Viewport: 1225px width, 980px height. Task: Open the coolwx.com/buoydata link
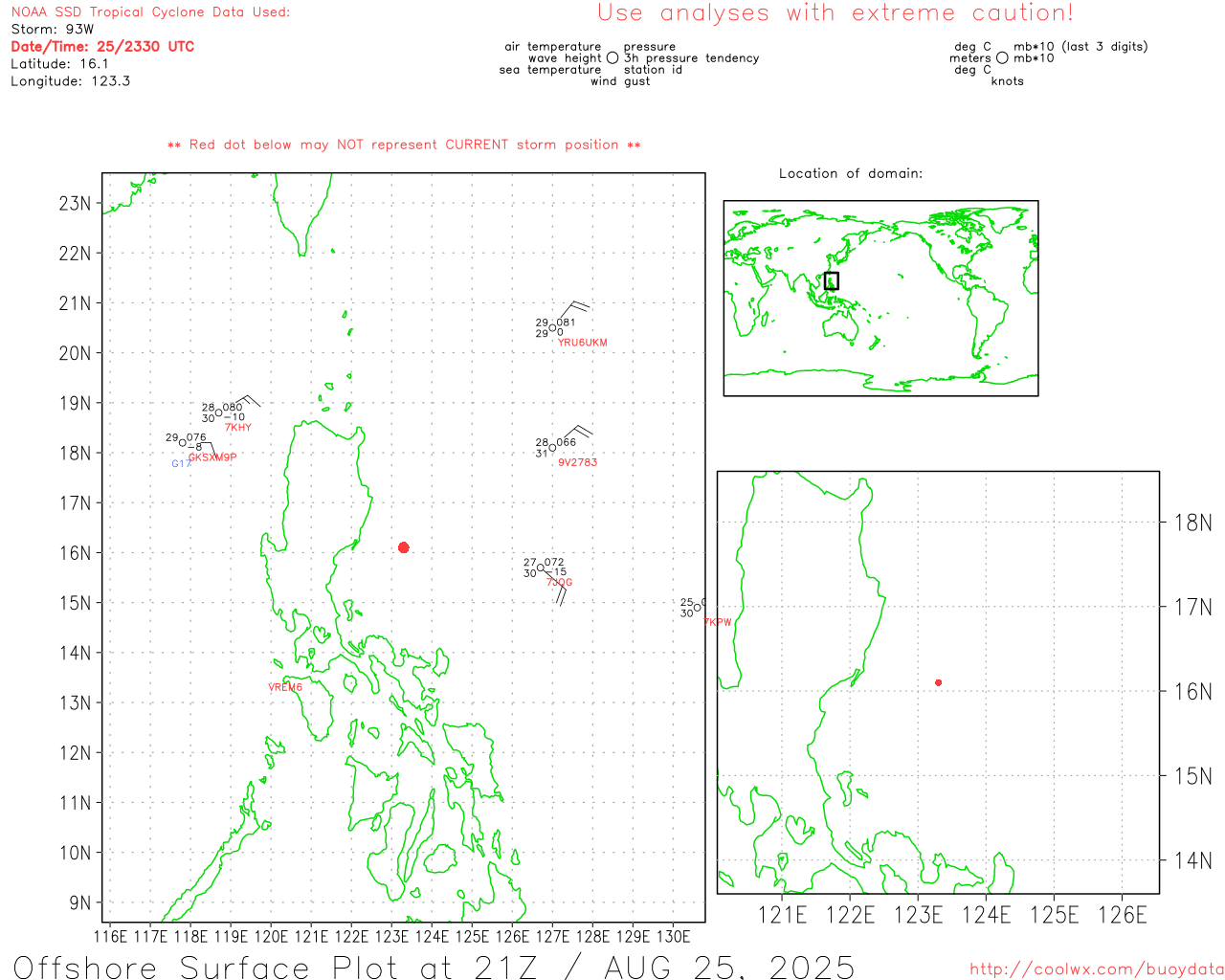[x=1097, y=969]
